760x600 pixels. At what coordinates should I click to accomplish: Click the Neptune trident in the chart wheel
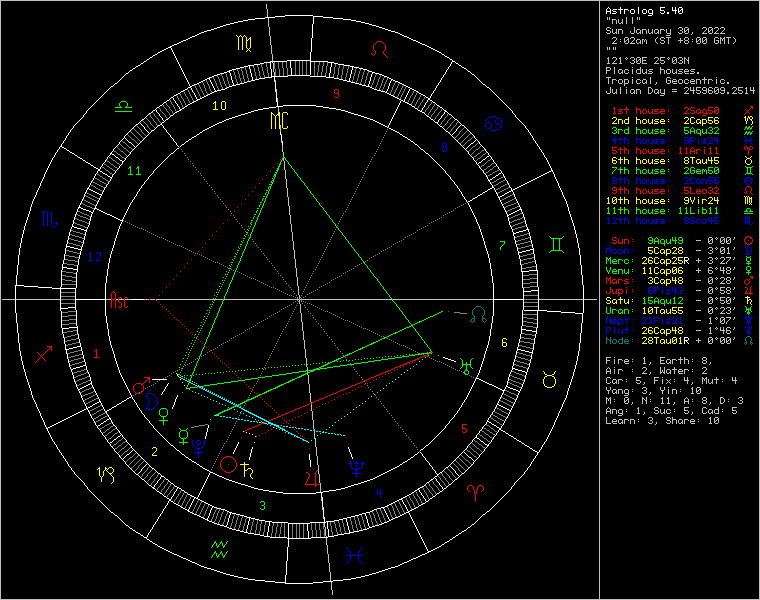(357, 468)
